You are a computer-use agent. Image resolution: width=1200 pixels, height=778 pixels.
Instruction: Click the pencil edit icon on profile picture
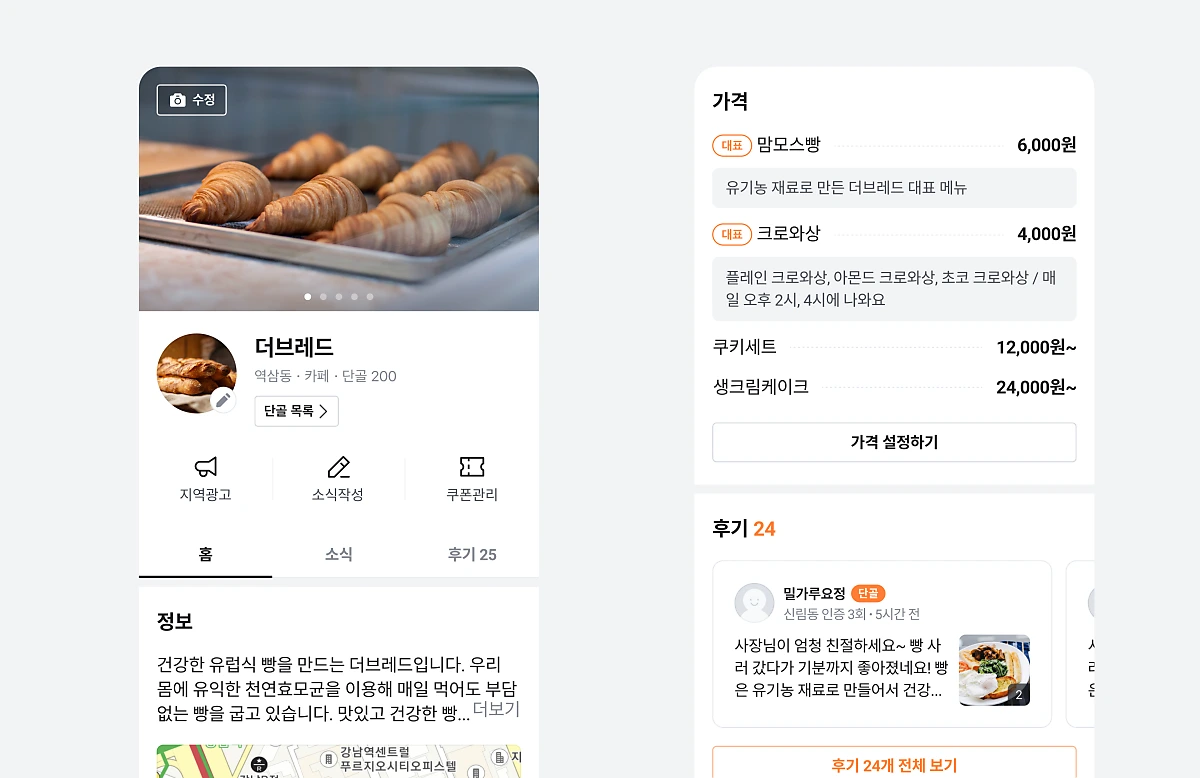click(223, 400)
